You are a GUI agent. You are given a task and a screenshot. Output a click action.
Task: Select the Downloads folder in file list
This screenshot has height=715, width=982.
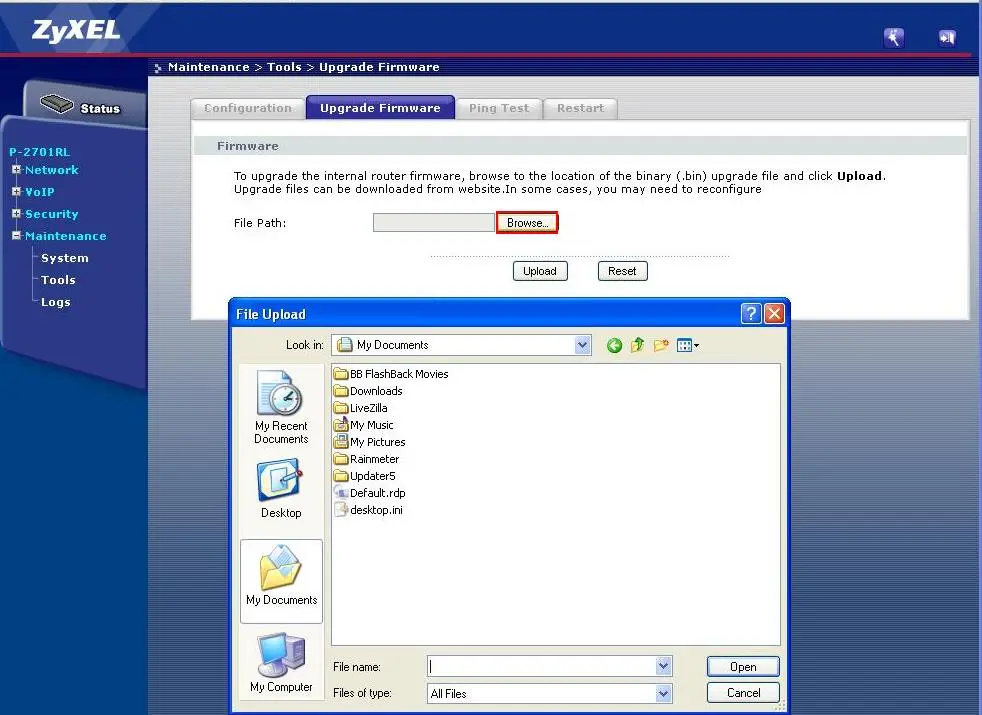375,391
